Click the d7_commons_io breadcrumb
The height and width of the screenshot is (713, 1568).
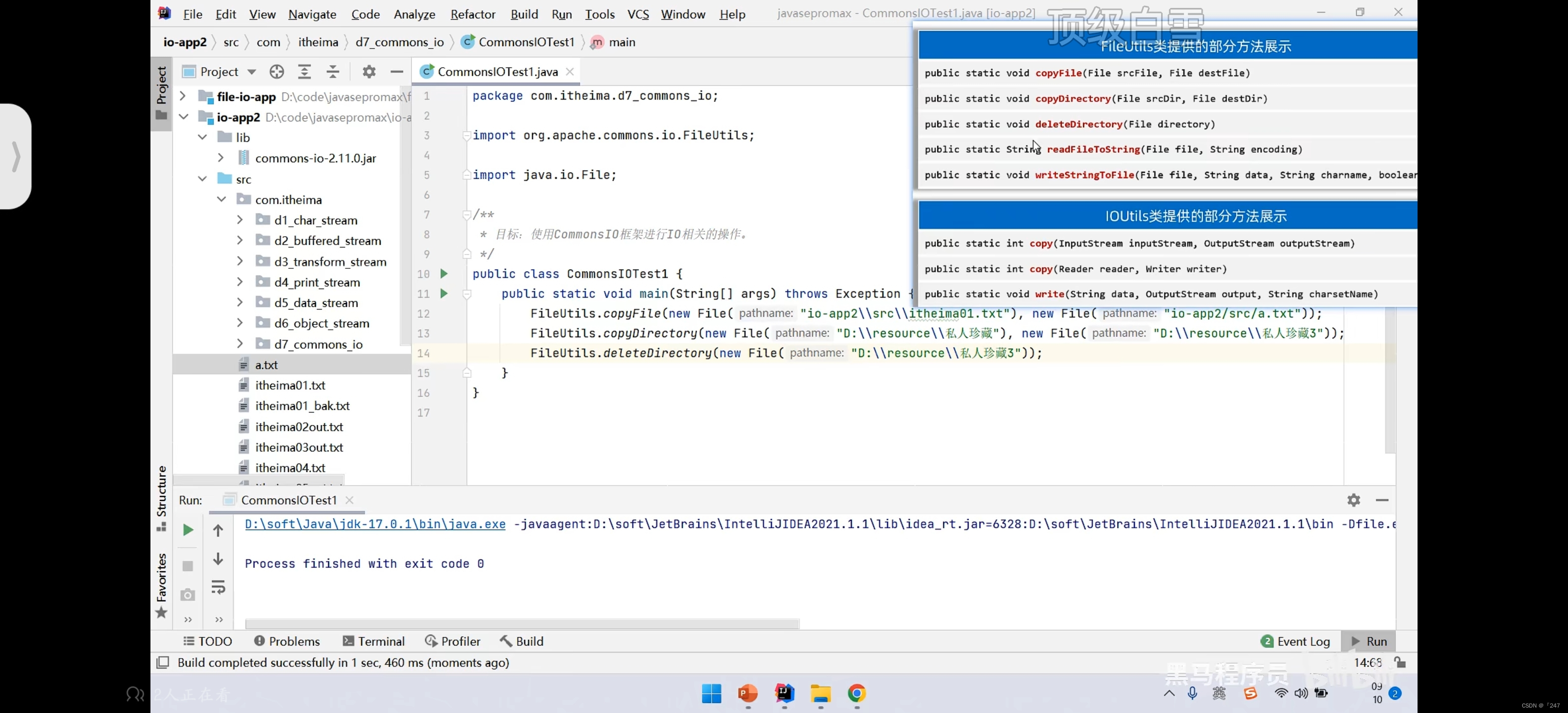pyautogui.click(x=399, y=42)
